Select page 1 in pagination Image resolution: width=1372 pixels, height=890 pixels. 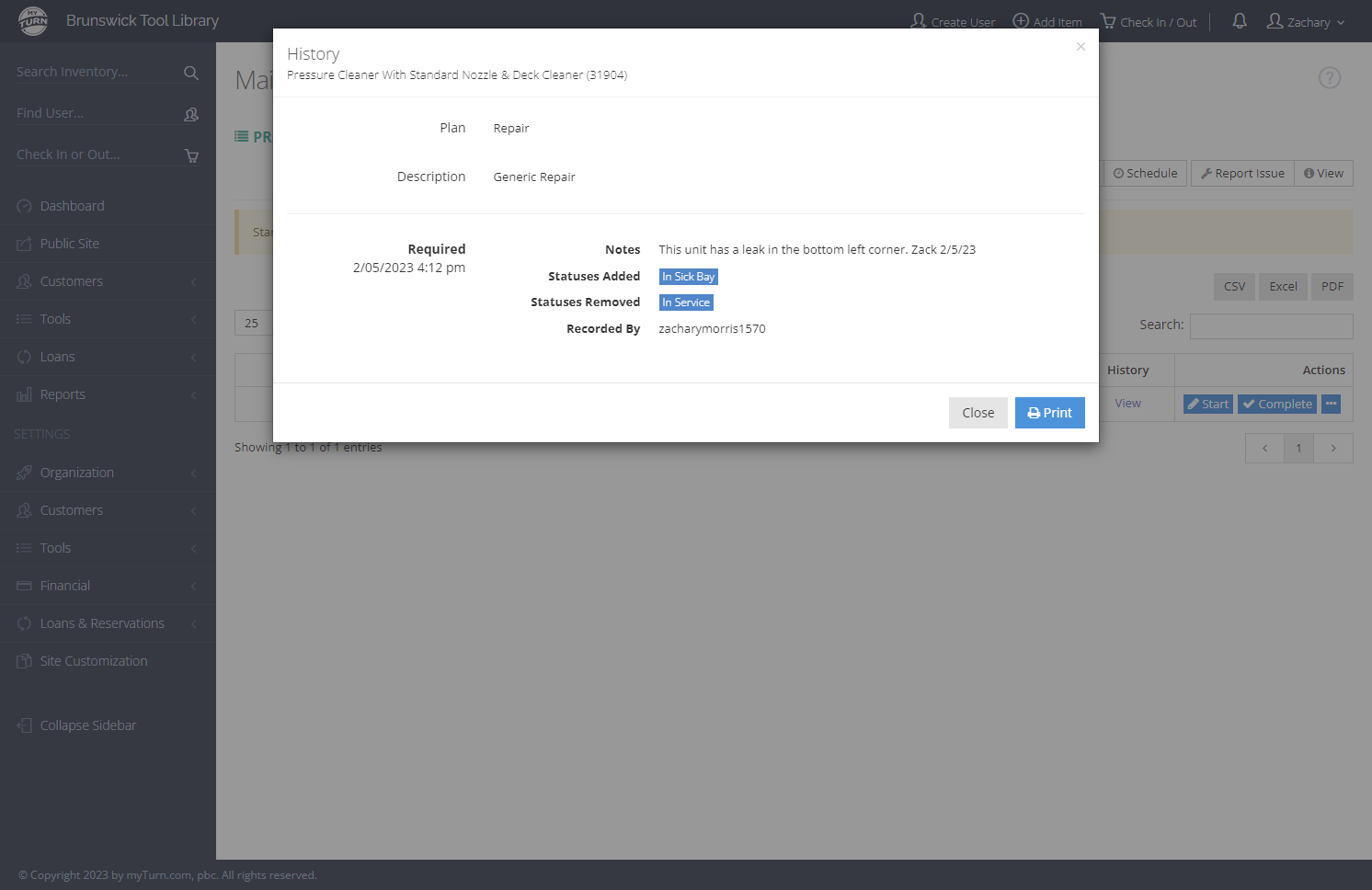[x=1298, y=449]
